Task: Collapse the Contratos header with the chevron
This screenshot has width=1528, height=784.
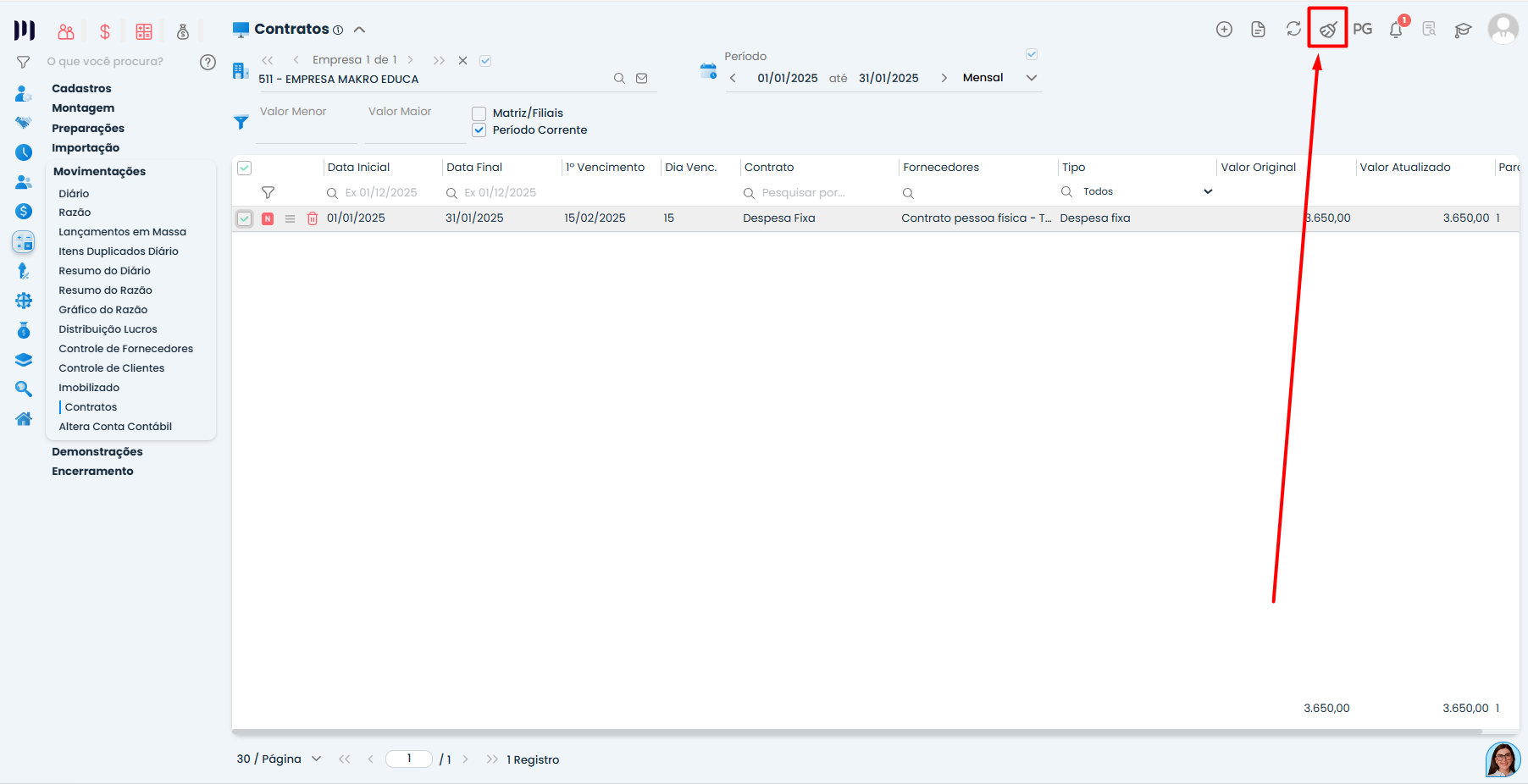Action: (x=359, y=28)
